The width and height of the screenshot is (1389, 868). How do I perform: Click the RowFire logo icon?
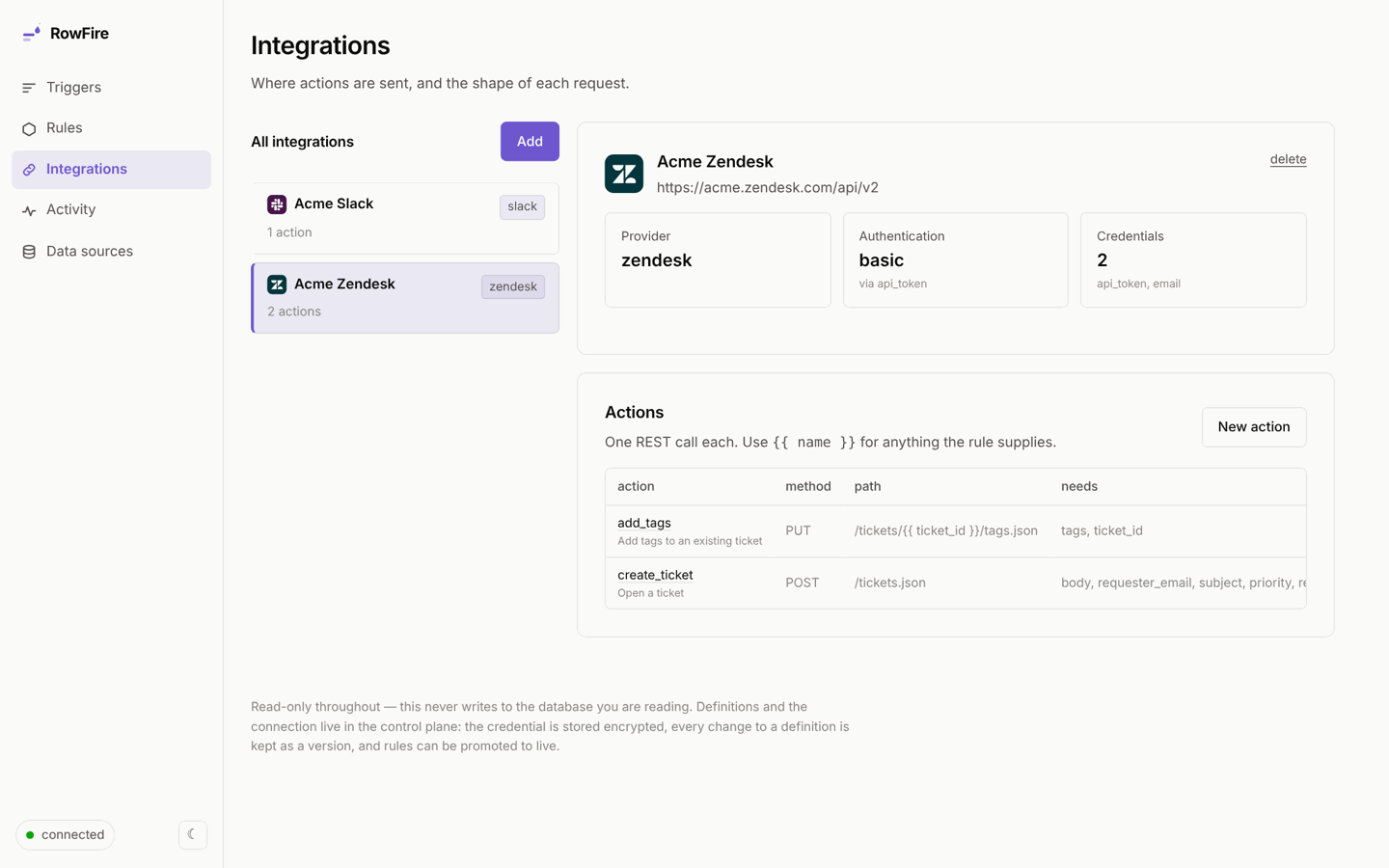(31, 34)
